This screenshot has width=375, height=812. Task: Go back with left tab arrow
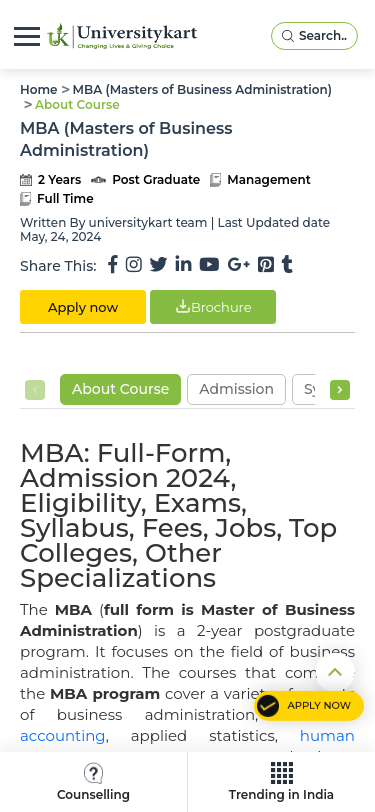click(x=35, y=390)
